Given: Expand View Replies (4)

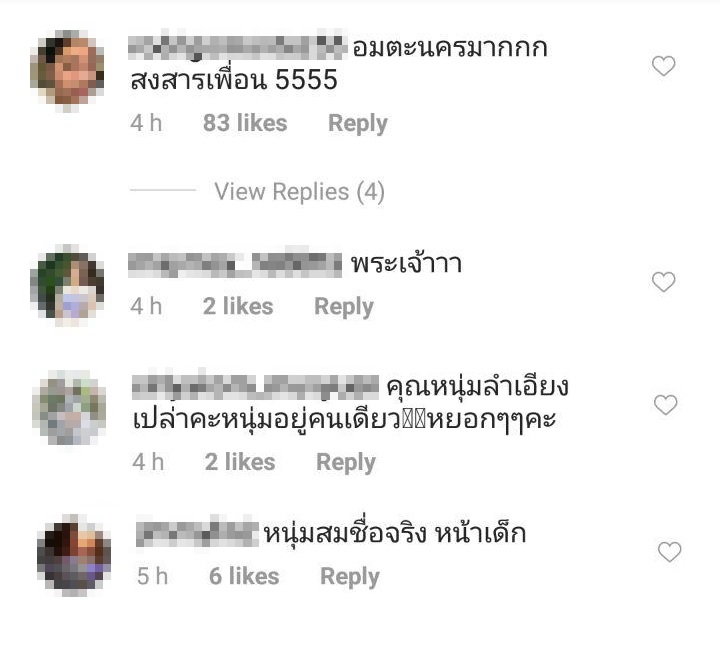Looking at the screenshot, I should pos(299,191).
